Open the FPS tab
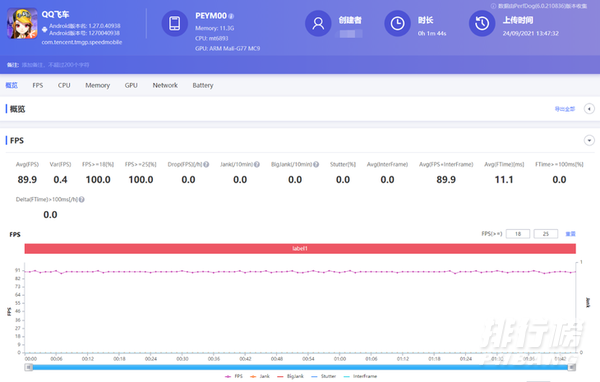 tap(38, 85)
